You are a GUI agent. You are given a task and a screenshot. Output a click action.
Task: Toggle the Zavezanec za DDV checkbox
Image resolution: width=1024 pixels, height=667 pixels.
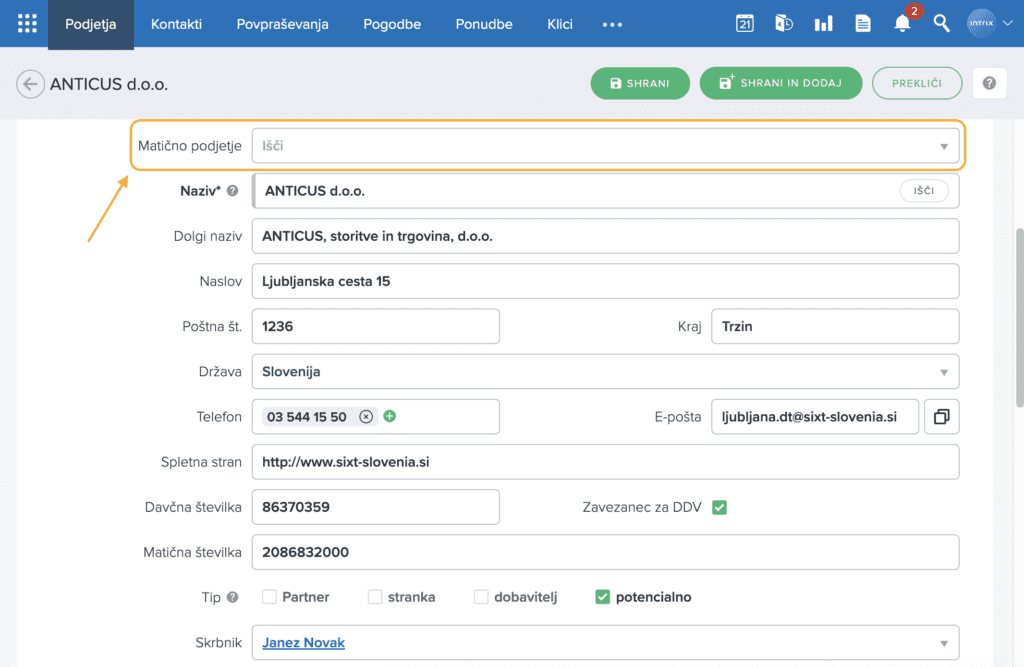(719, 507)
